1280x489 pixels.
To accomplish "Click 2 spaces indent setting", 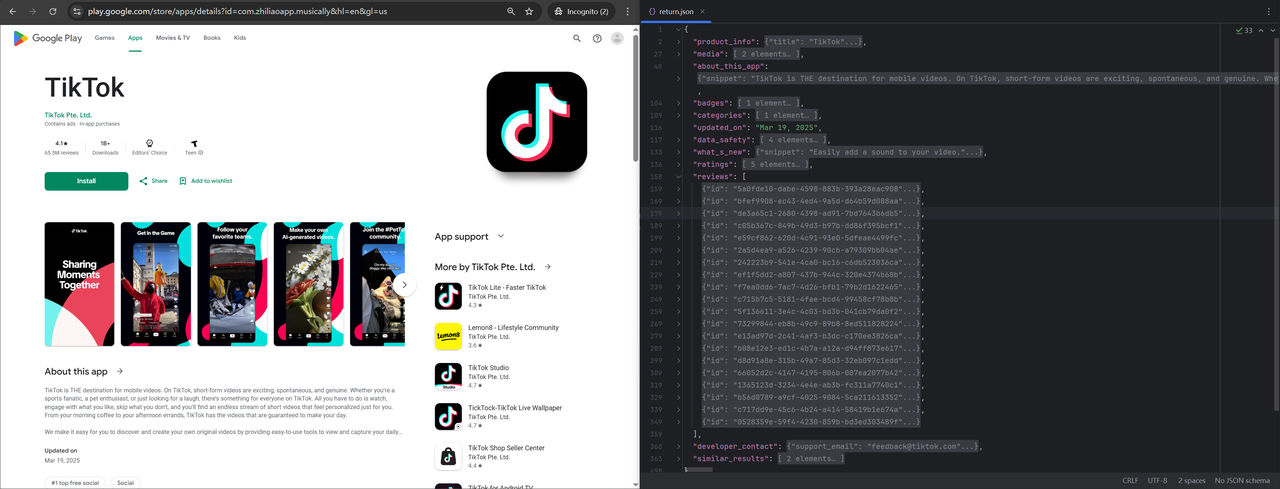I will [x=1192, y=481].
